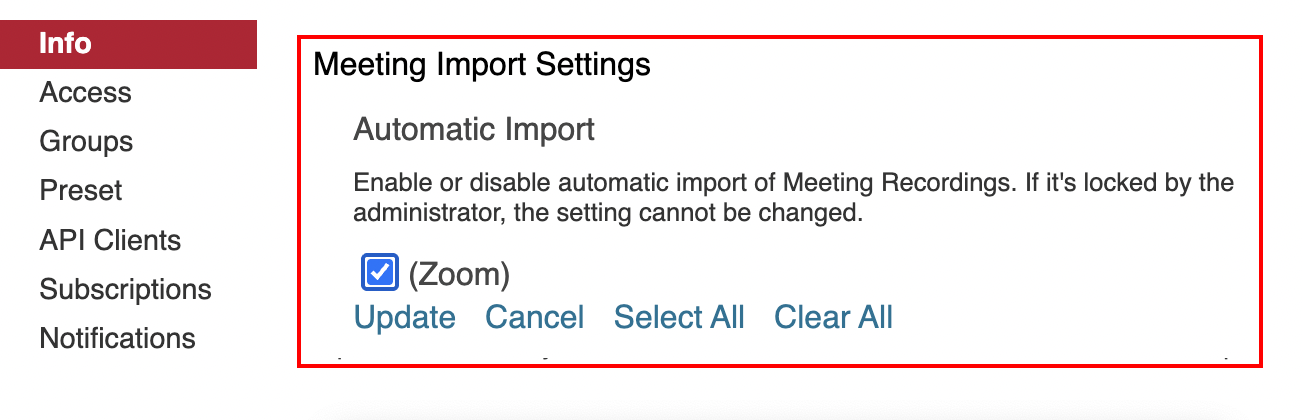This screenshot has width=1302, height=420.
Task: Click the Meeting Import Settings heading
Action: pyautogui.click(x=482, y=66)
